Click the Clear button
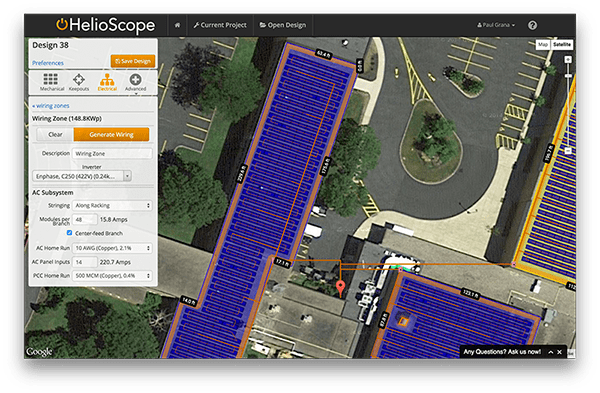Viewport: 600px width, 393px height. [x=55, y=134]
